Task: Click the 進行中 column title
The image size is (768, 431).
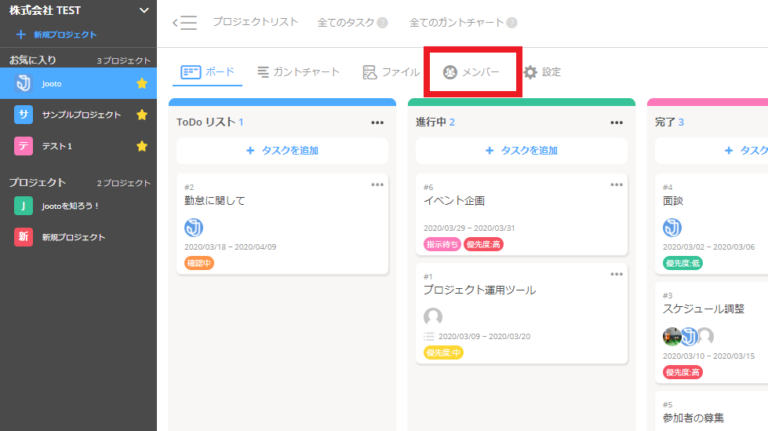Action: [x=431, y=122]
